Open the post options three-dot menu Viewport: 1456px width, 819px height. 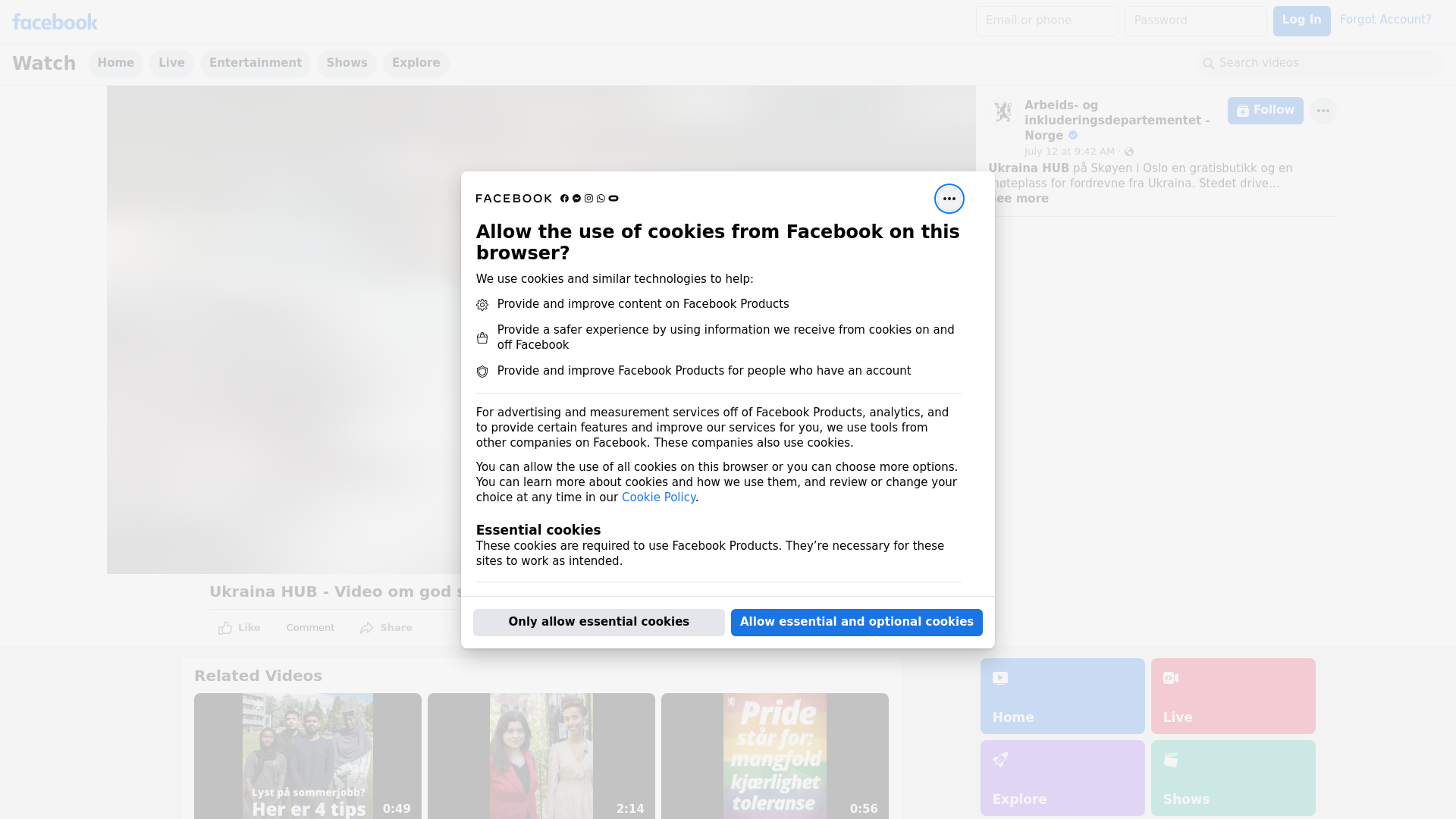pyautogui.click(x=1323, y=111)
